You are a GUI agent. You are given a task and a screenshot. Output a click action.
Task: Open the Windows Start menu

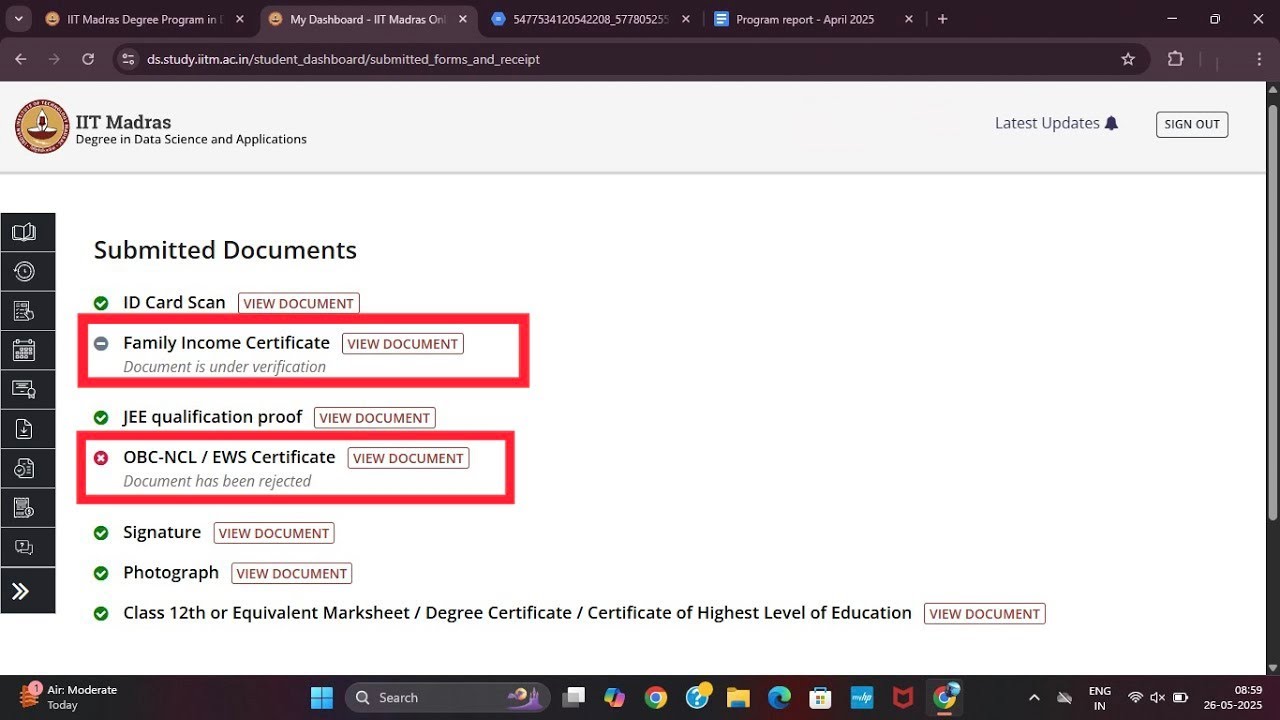pyautogui.click(x=321, y=697)
